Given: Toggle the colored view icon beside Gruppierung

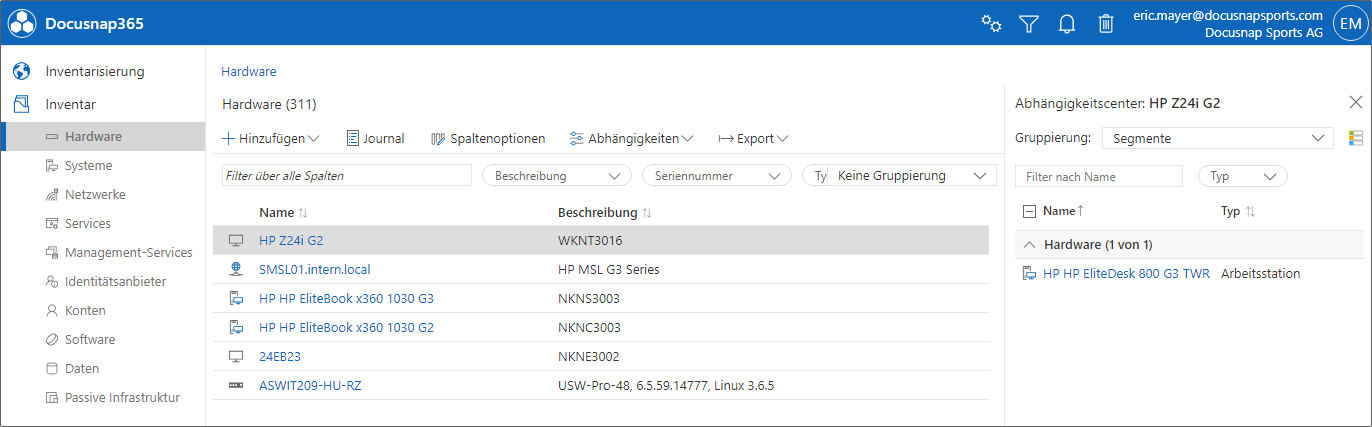Looking at the screenshot, I should tap(1356, 138).
